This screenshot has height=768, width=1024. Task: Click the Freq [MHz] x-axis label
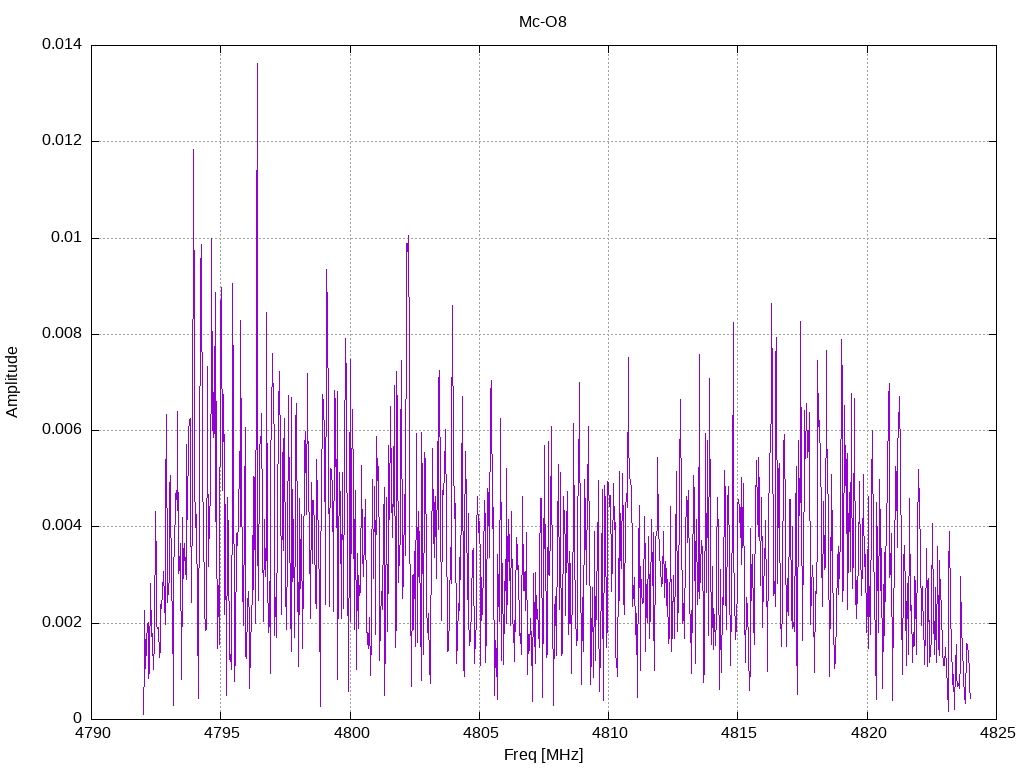coord(543,755)
